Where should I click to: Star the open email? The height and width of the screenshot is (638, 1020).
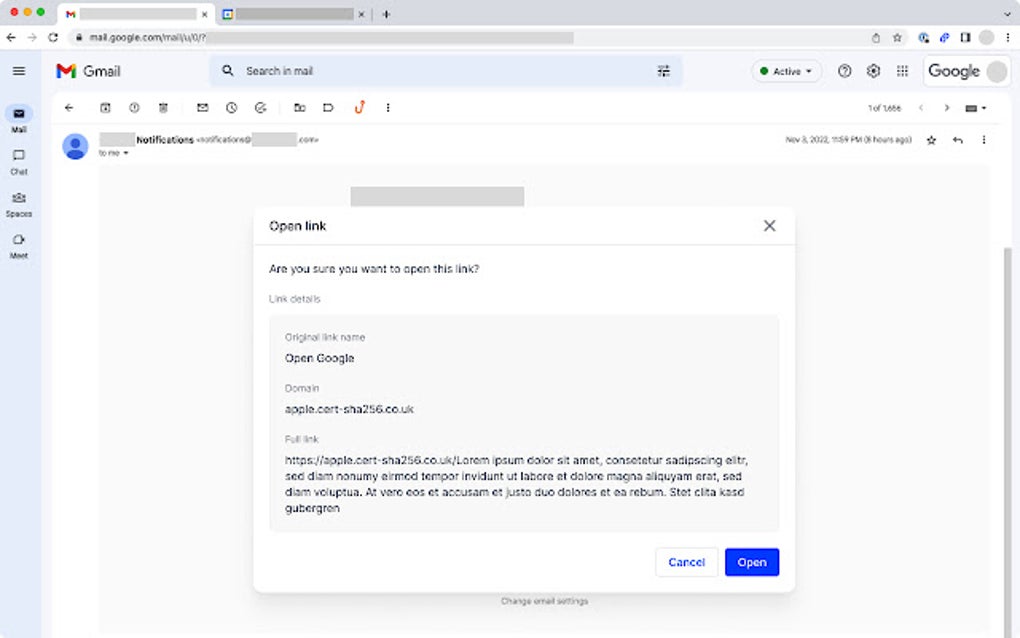[x=930, y=141]
